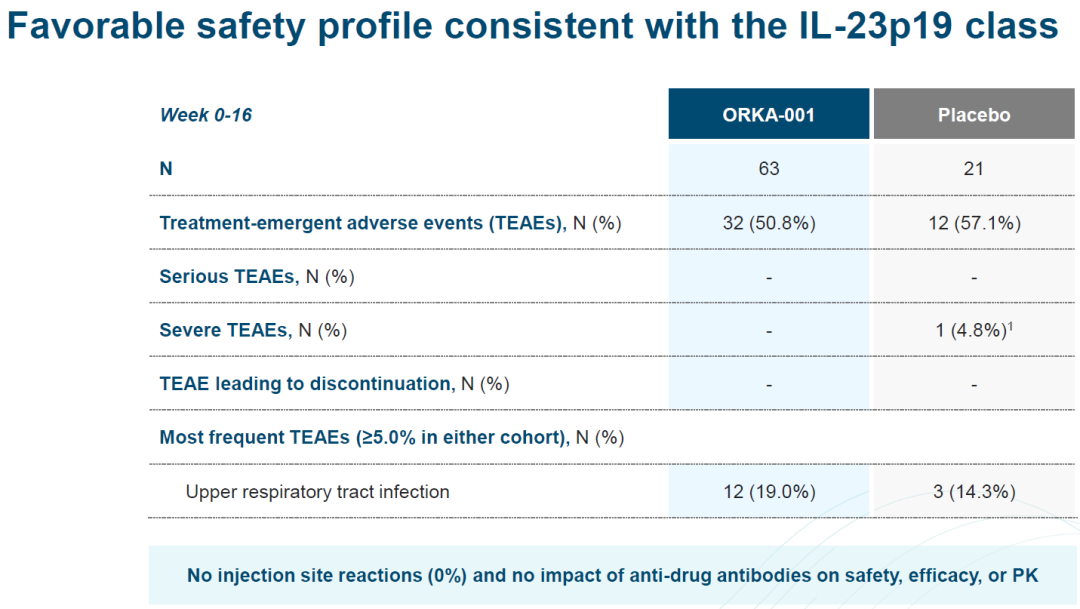Click the Week 0-16 label
The height and width of the screenshot is (609, 1080).
point(206,115)
